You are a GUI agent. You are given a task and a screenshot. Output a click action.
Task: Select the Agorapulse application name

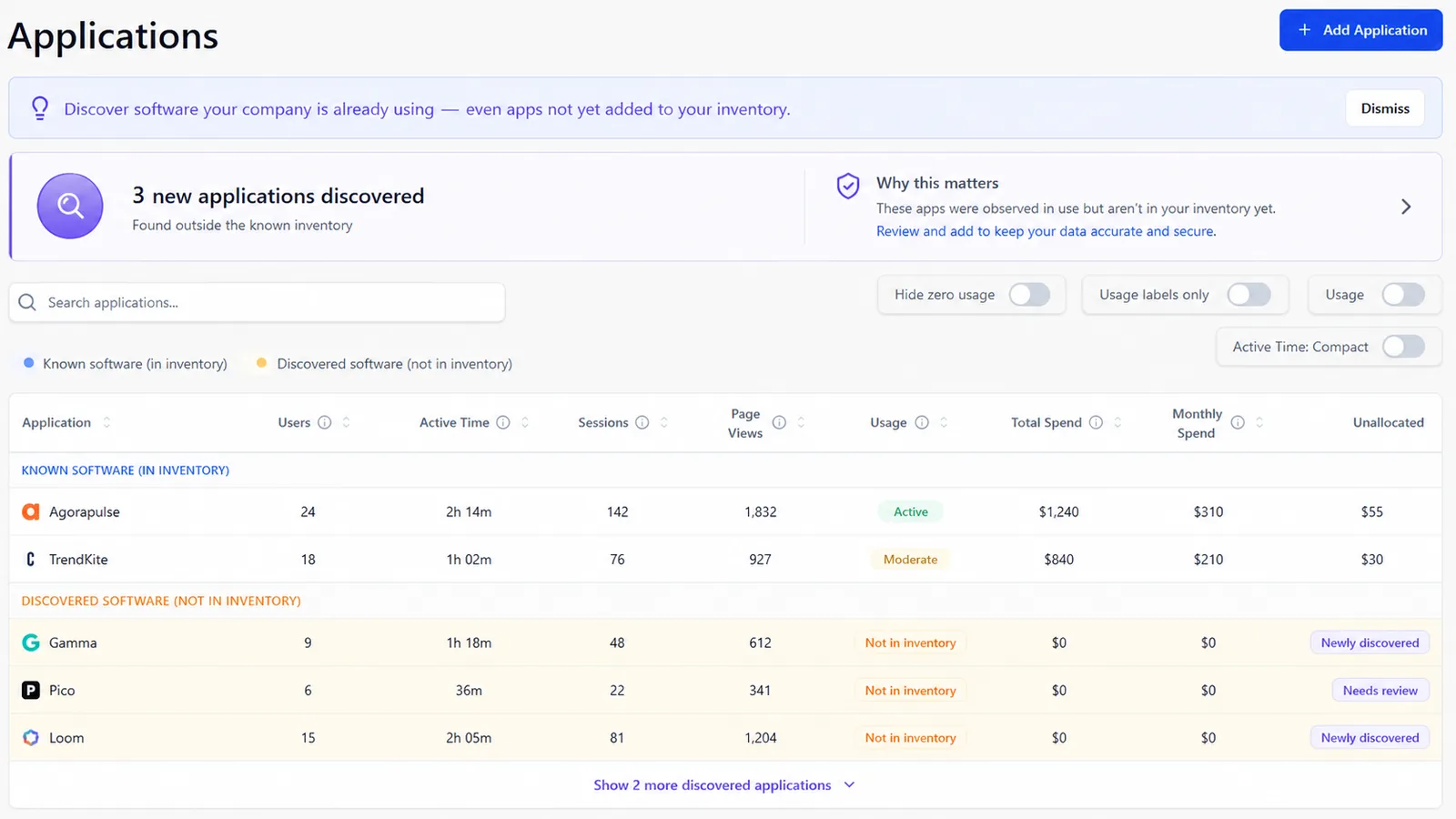(x=85, y=511)
